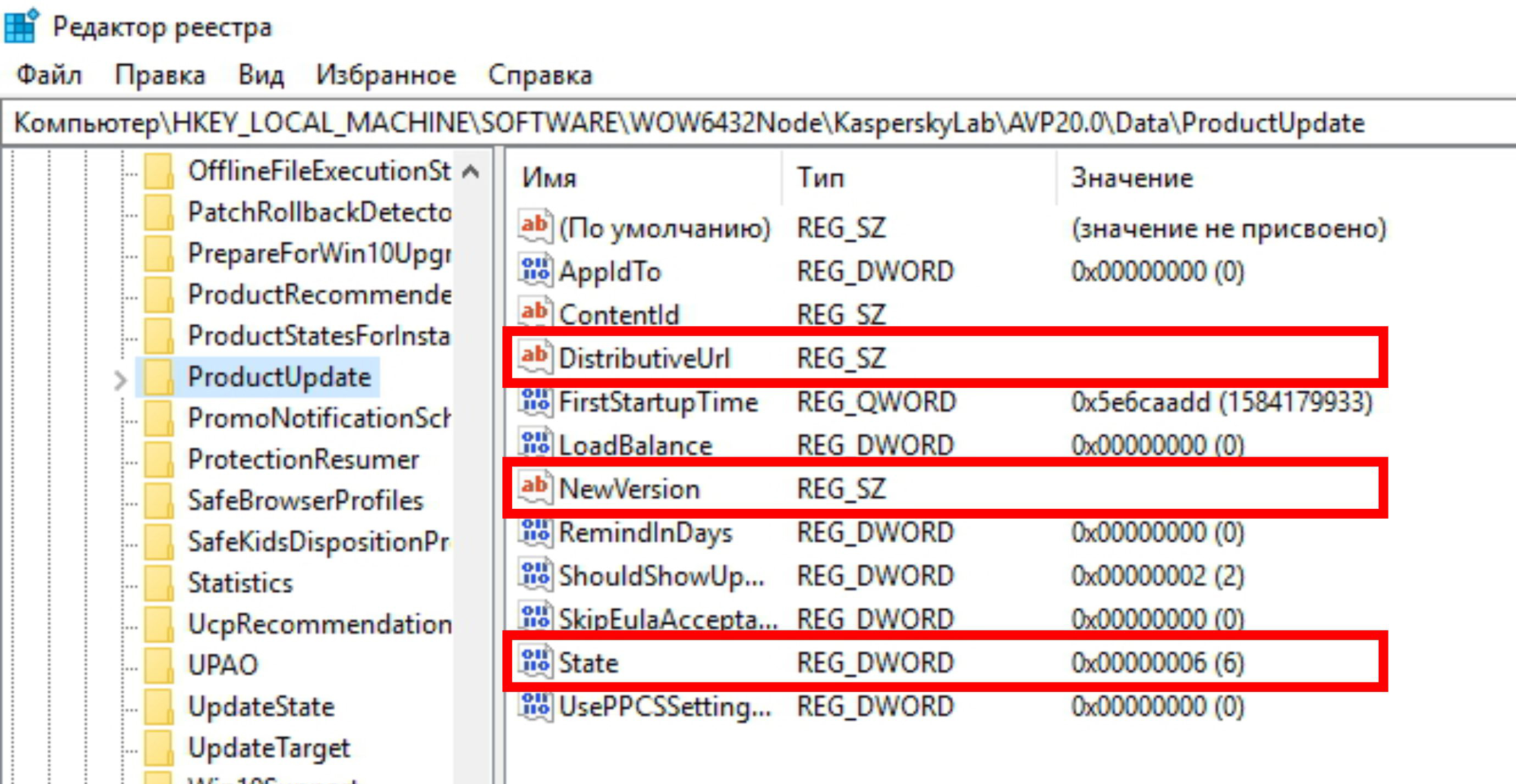Image resolution: width=1516 pixels, height=784 pixels.
Task: Click DWORD icon of AppIdTo value
Action: [x=536, y=270]
